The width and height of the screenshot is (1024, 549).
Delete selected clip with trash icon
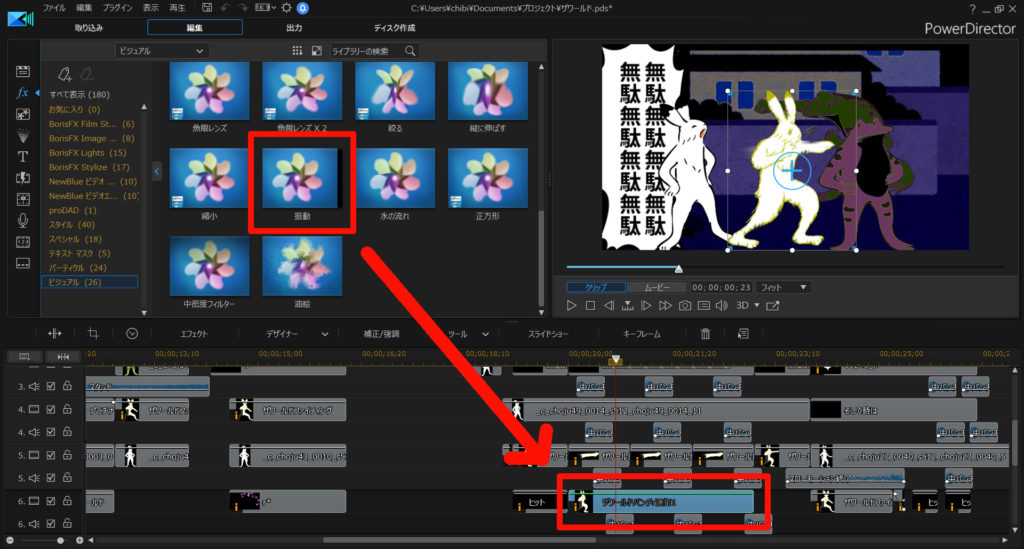click(x=705, y=334)
